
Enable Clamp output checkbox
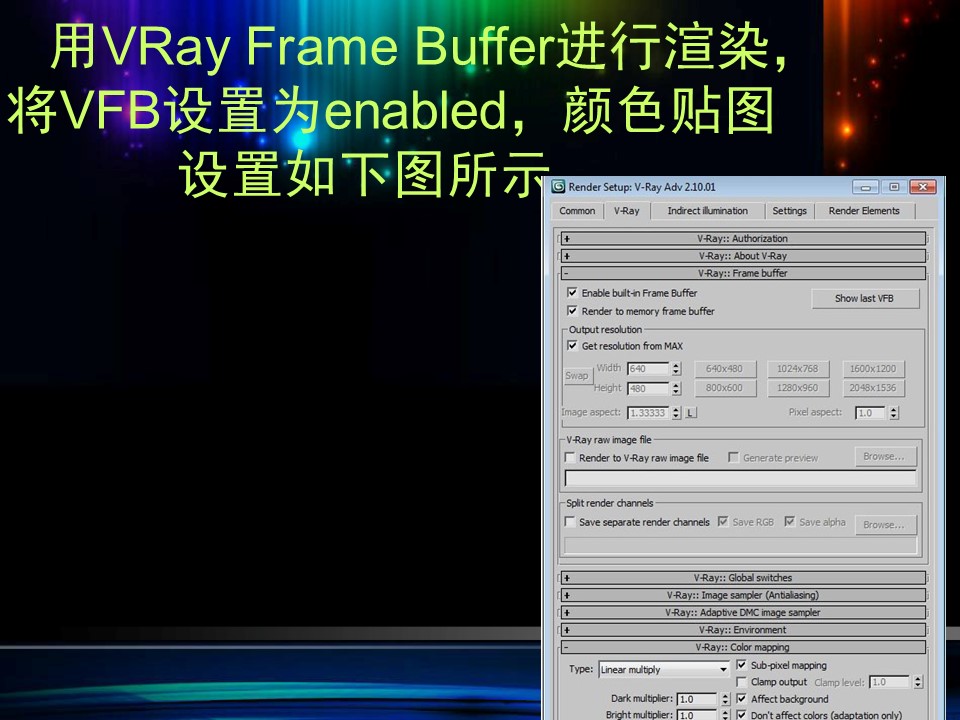pyautogui.click(x=741, y=682)
